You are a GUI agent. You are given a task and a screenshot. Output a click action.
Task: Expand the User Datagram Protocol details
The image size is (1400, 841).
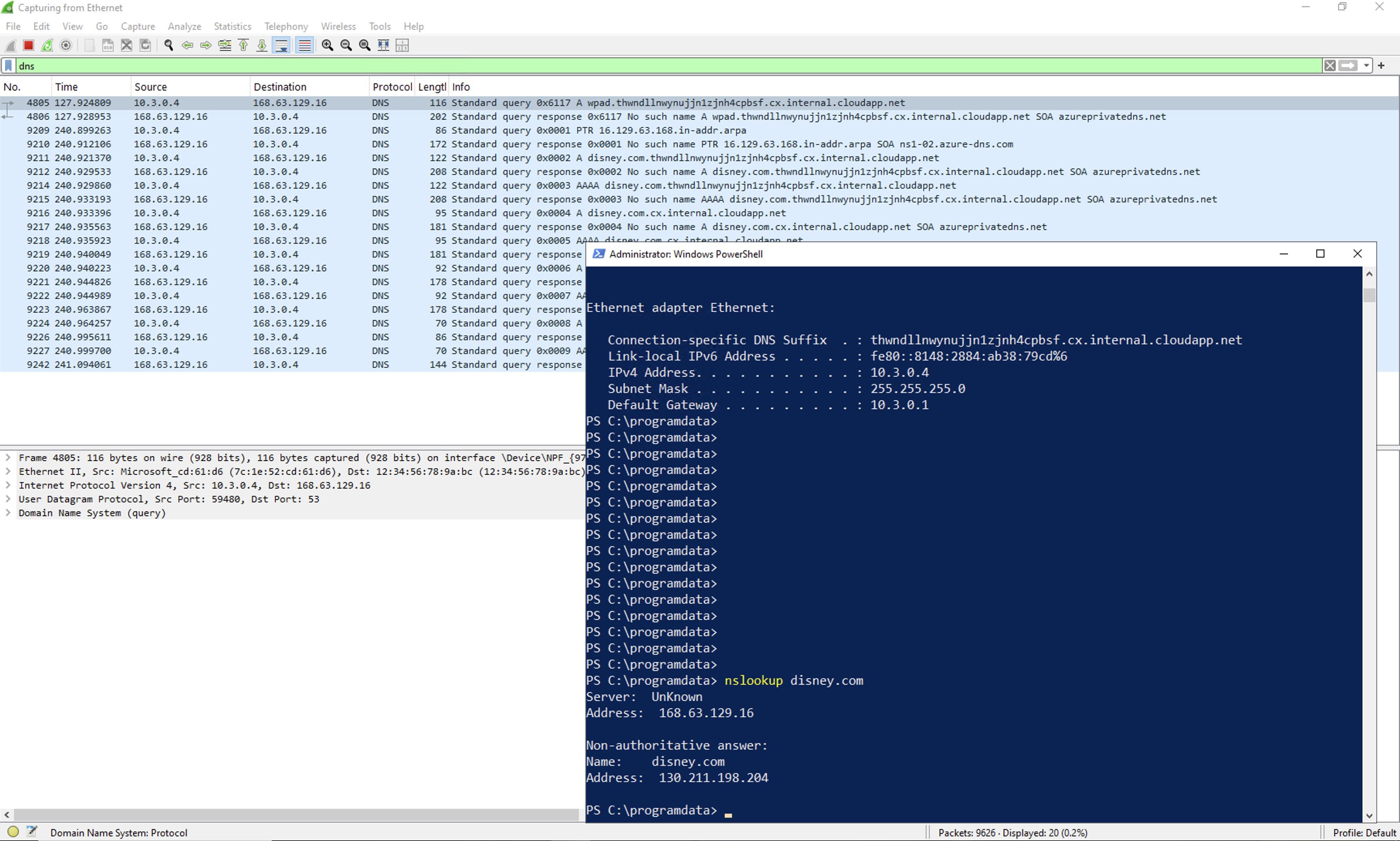click(8, 499)
